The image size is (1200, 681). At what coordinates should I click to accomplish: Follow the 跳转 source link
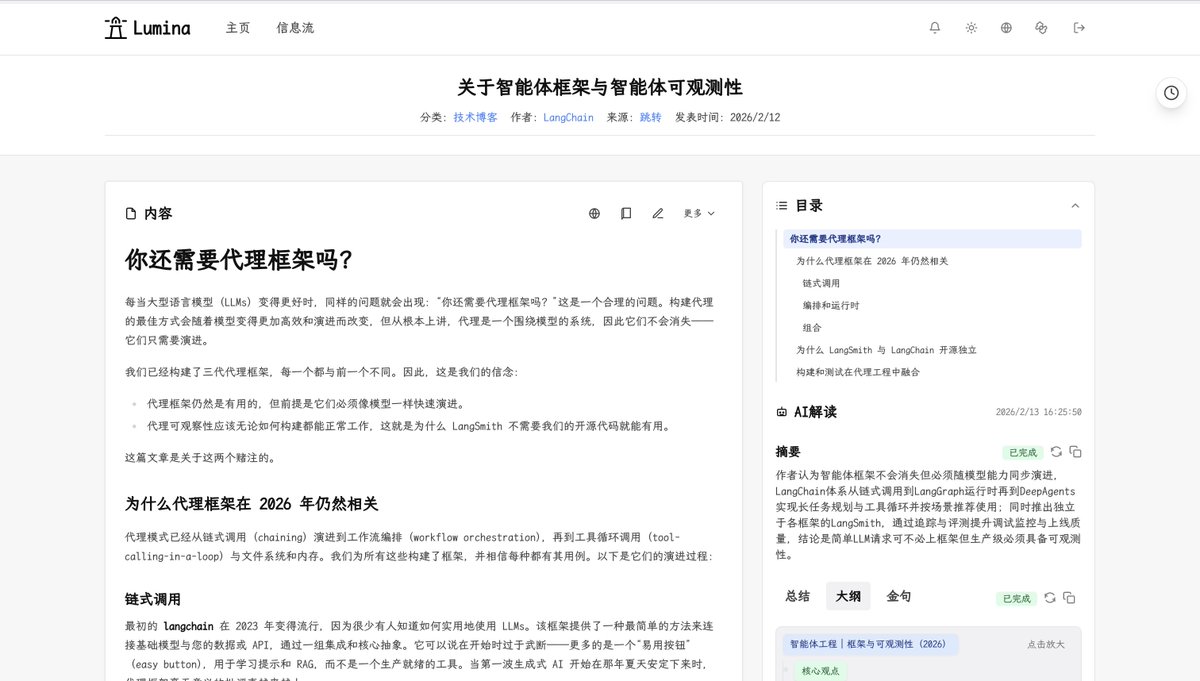pos(651,117)
